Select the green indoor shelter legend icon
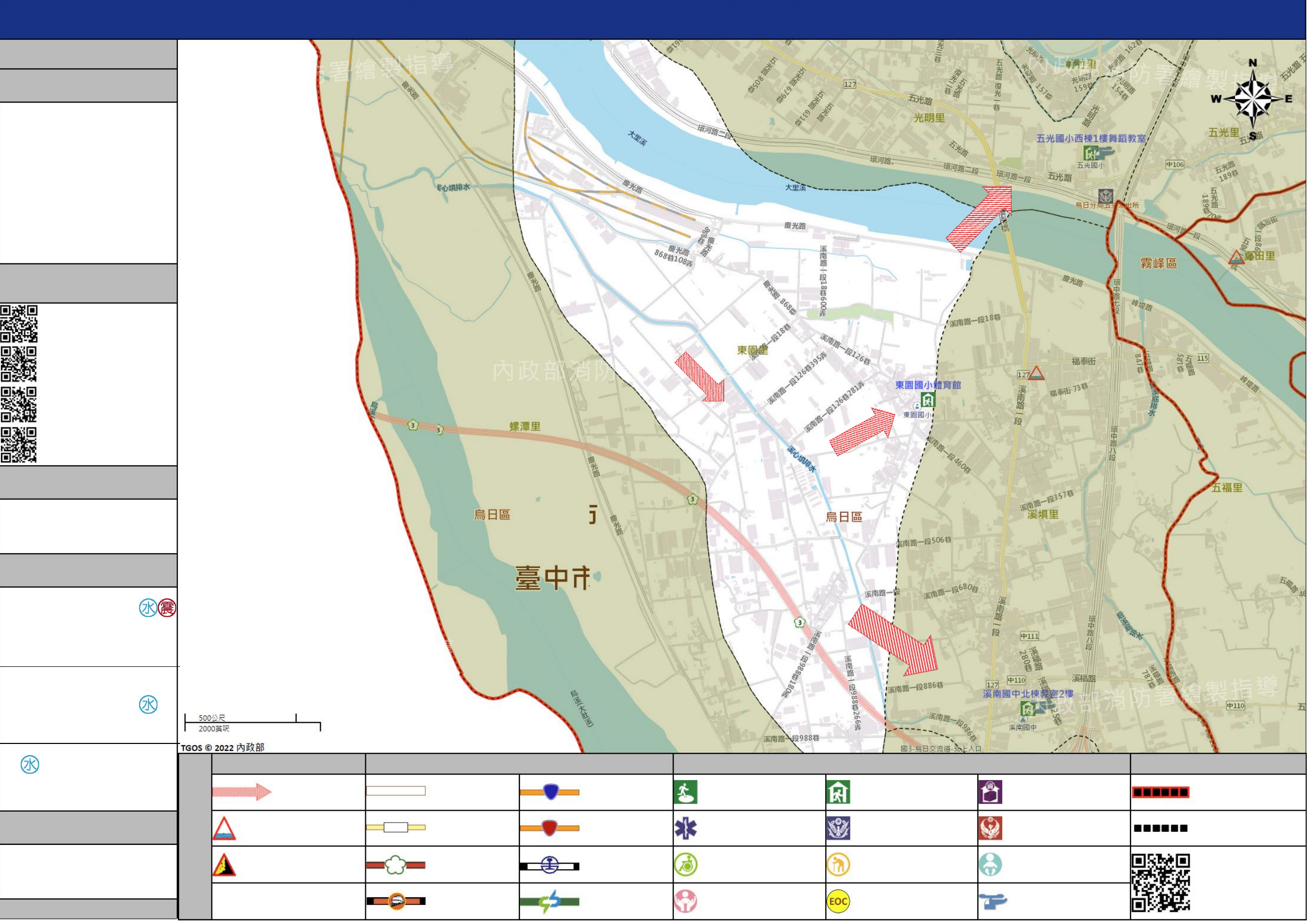 tap(838, 792)
